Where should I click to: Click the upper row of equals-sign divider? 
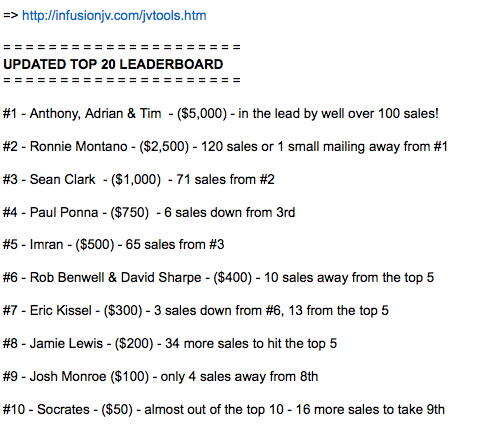point(122,47)
